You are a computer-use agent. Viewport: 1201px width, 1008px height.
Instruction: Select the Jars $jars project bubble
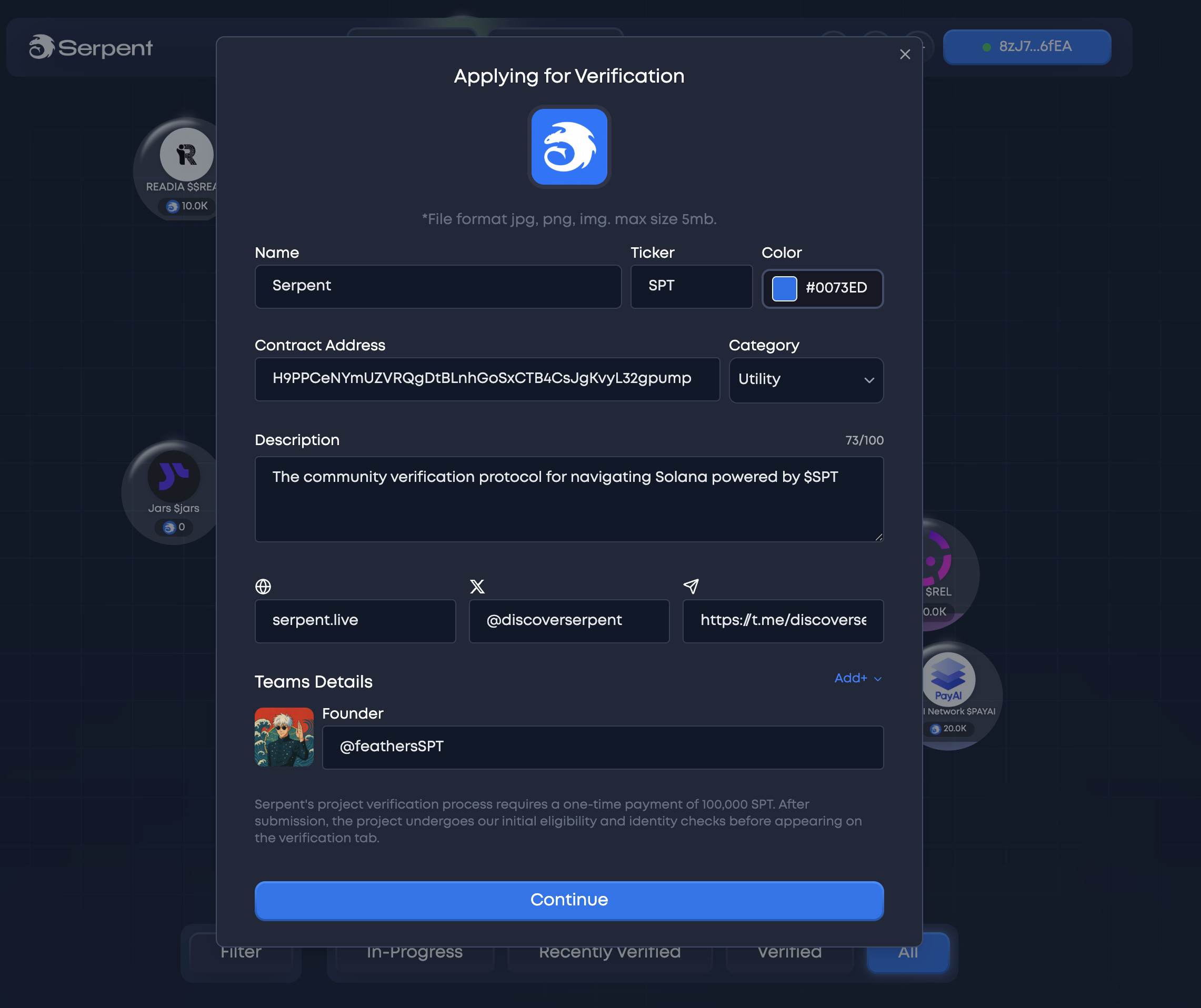click(173, 477)
